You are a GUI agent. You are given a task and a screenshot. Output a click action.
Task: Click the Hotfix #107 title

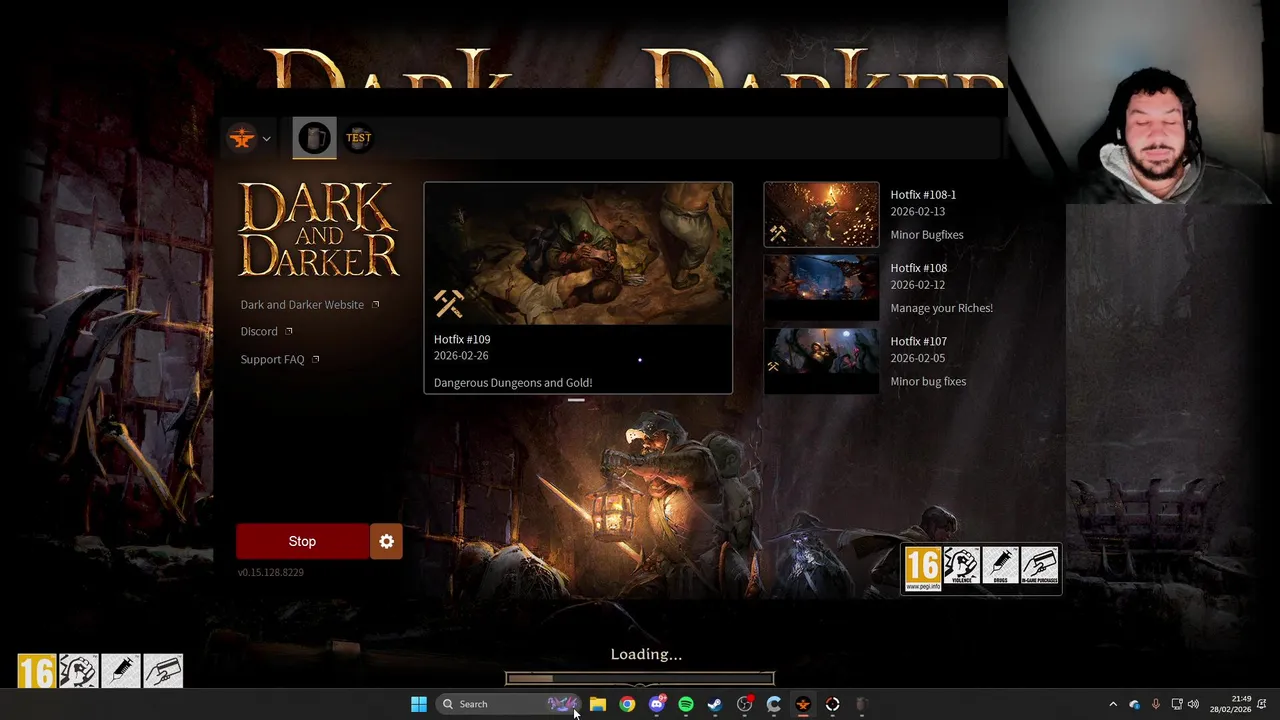(x=918, y=341)
